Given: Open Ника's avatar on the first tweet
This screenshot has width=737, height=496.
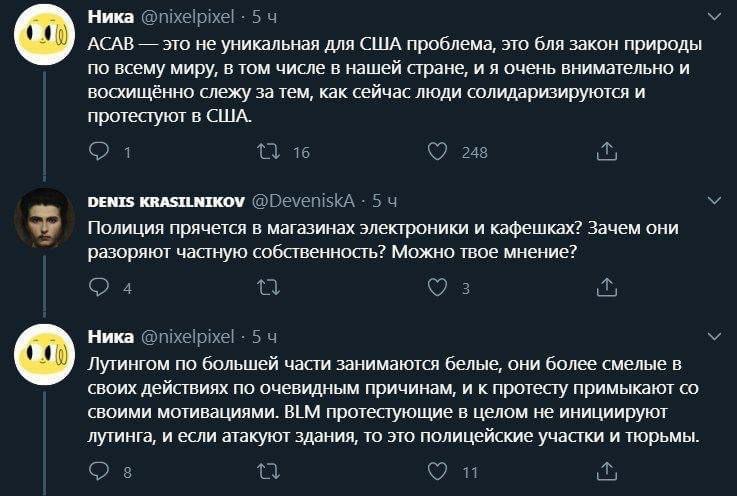Looking at the screenshot, I should click(44, 34).
